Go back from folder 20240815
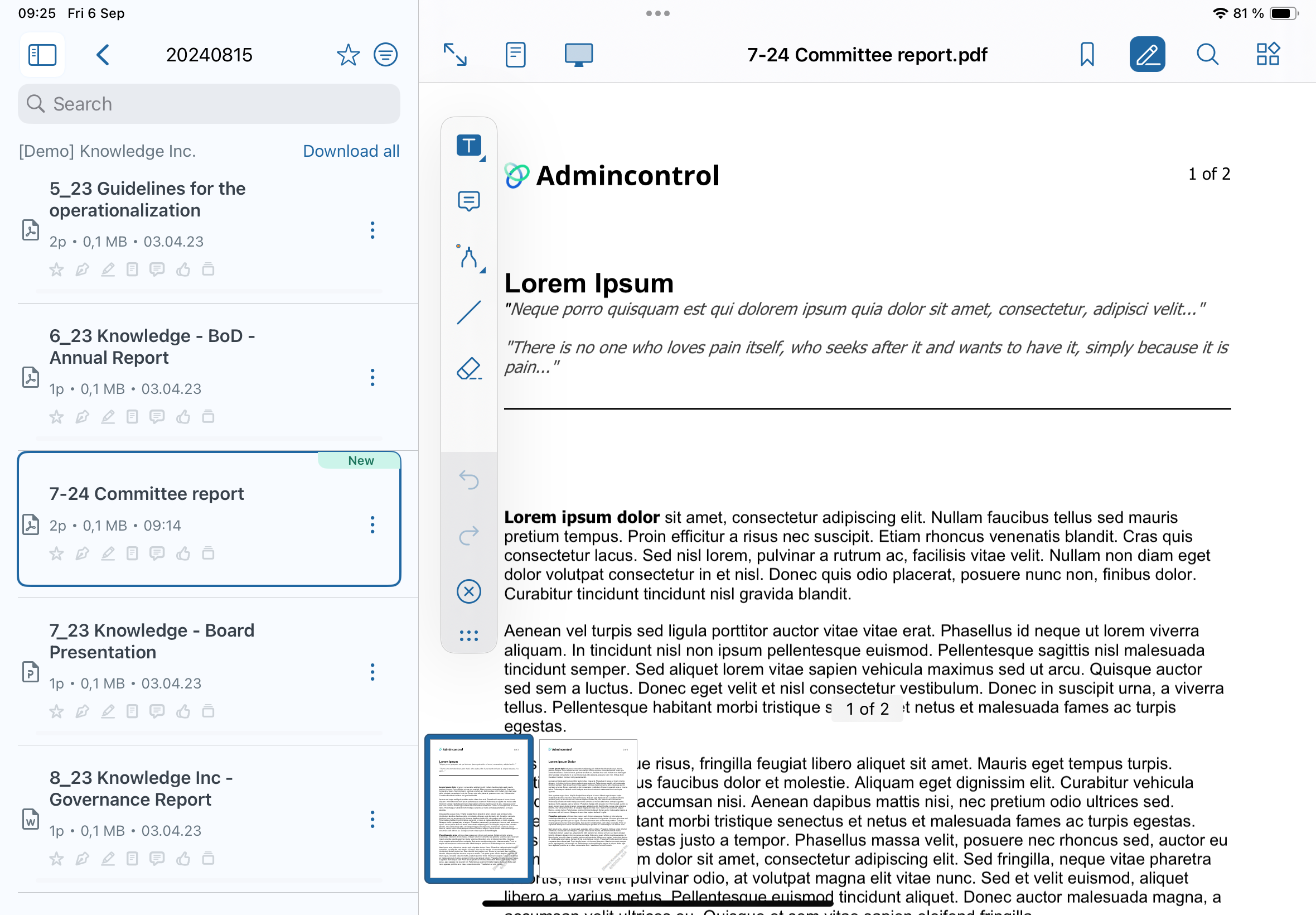This screenshot has height=915, width=1316. pos(103,55)
